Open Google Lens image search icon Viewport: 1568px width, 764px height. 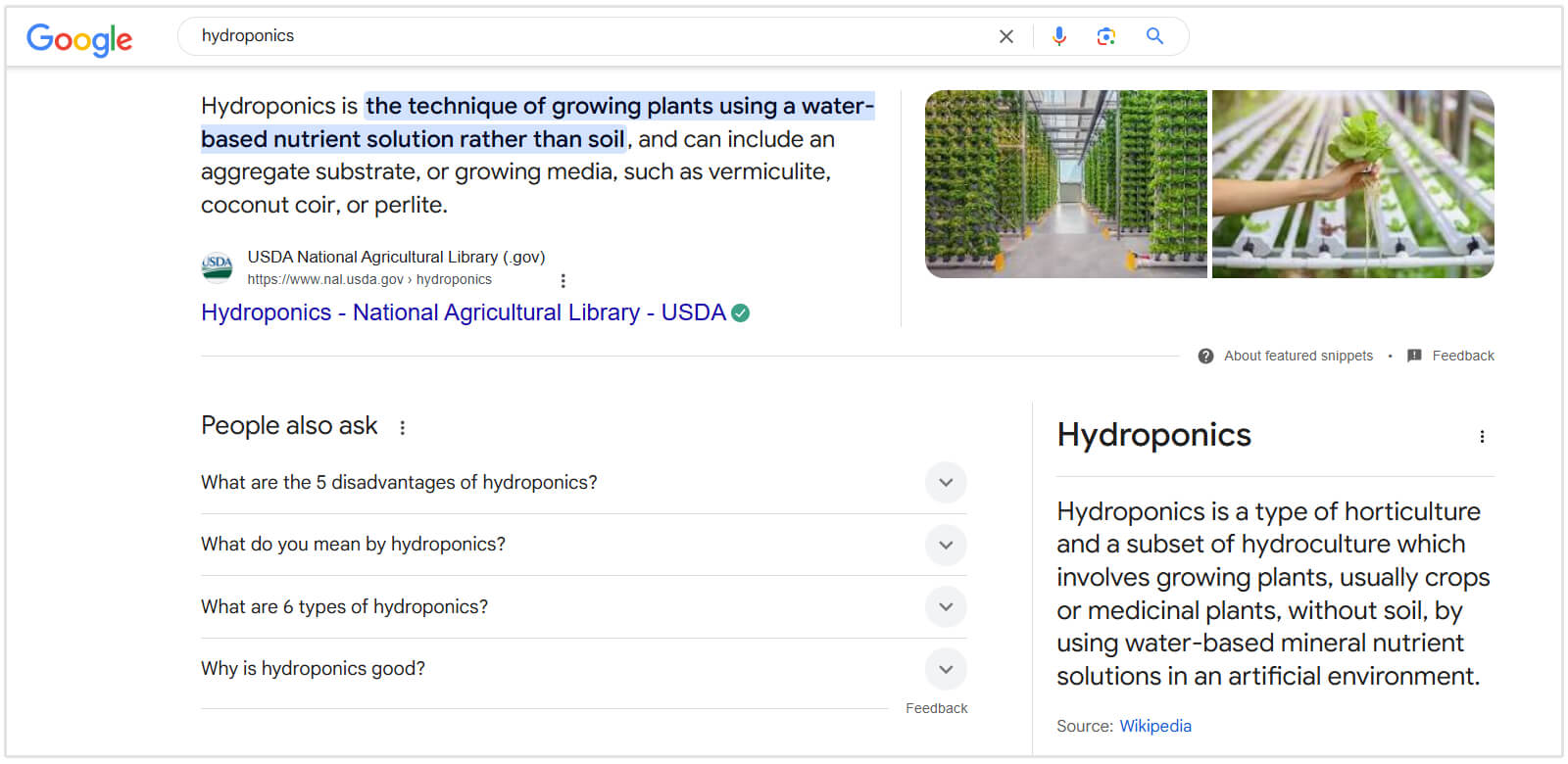tap(1106, 36)
